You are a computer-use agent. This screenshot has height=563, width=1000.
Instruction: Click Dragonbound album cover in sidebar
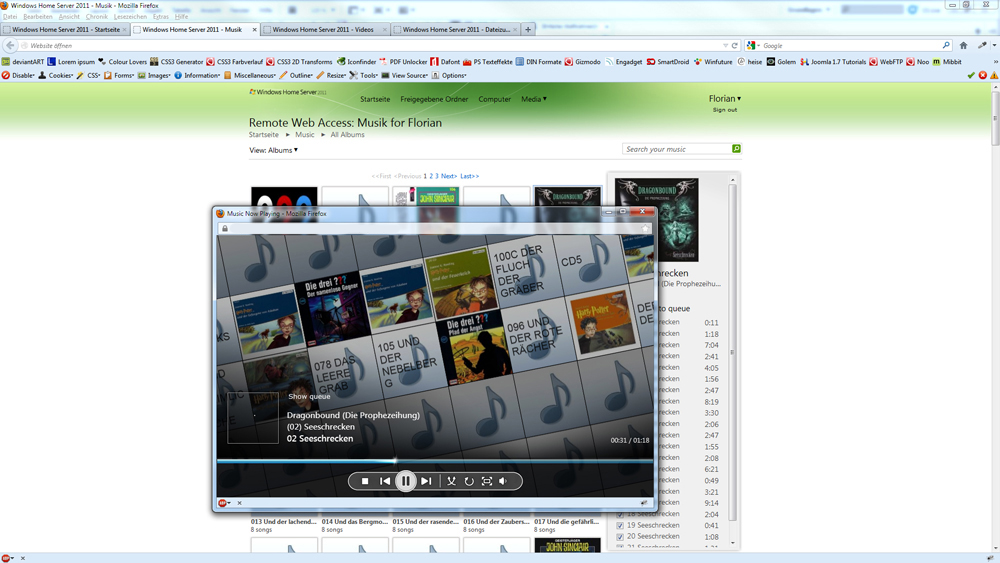point(656,220)
